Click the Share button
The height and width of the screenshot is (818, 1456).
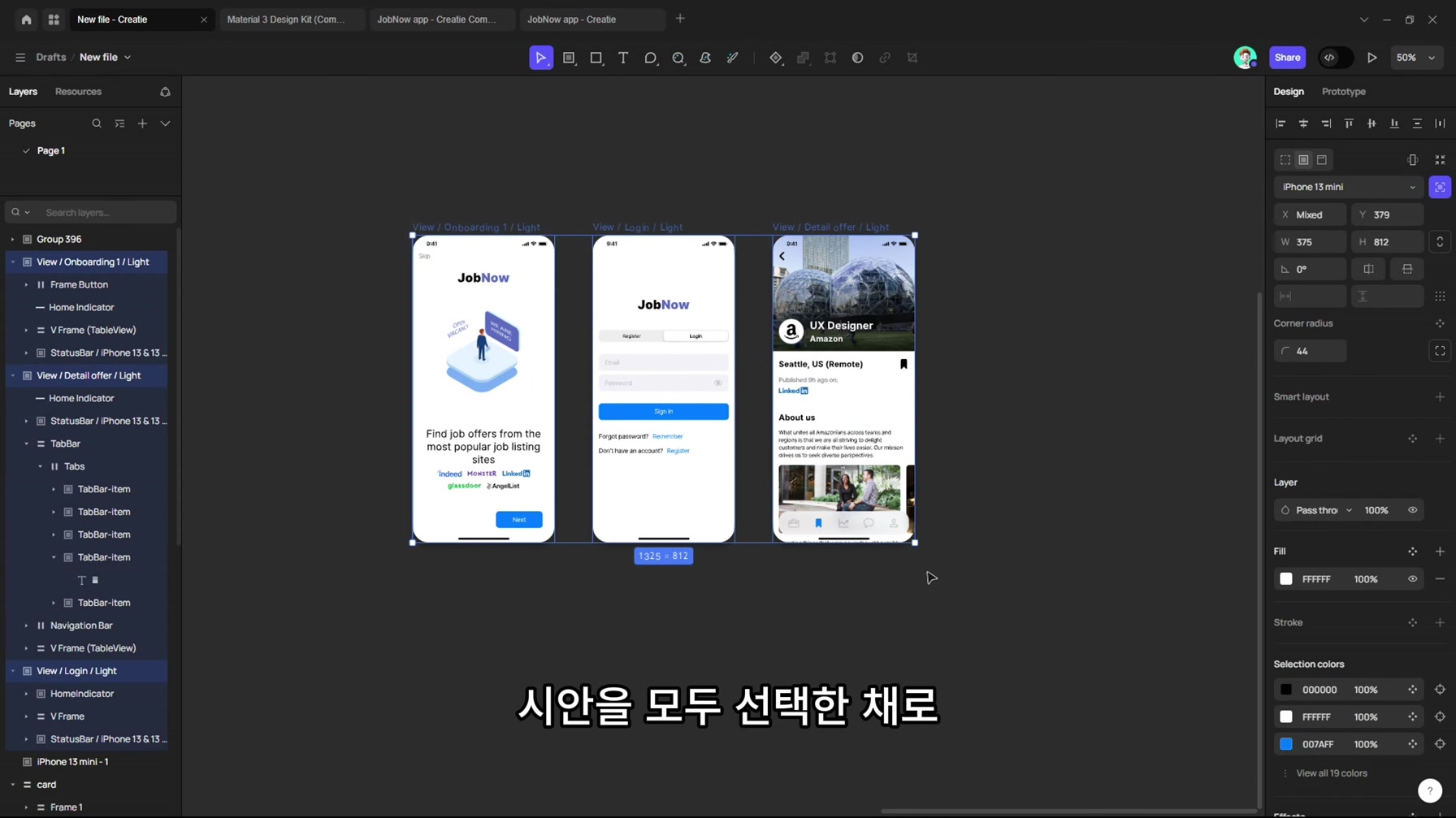coord(1287,58)
